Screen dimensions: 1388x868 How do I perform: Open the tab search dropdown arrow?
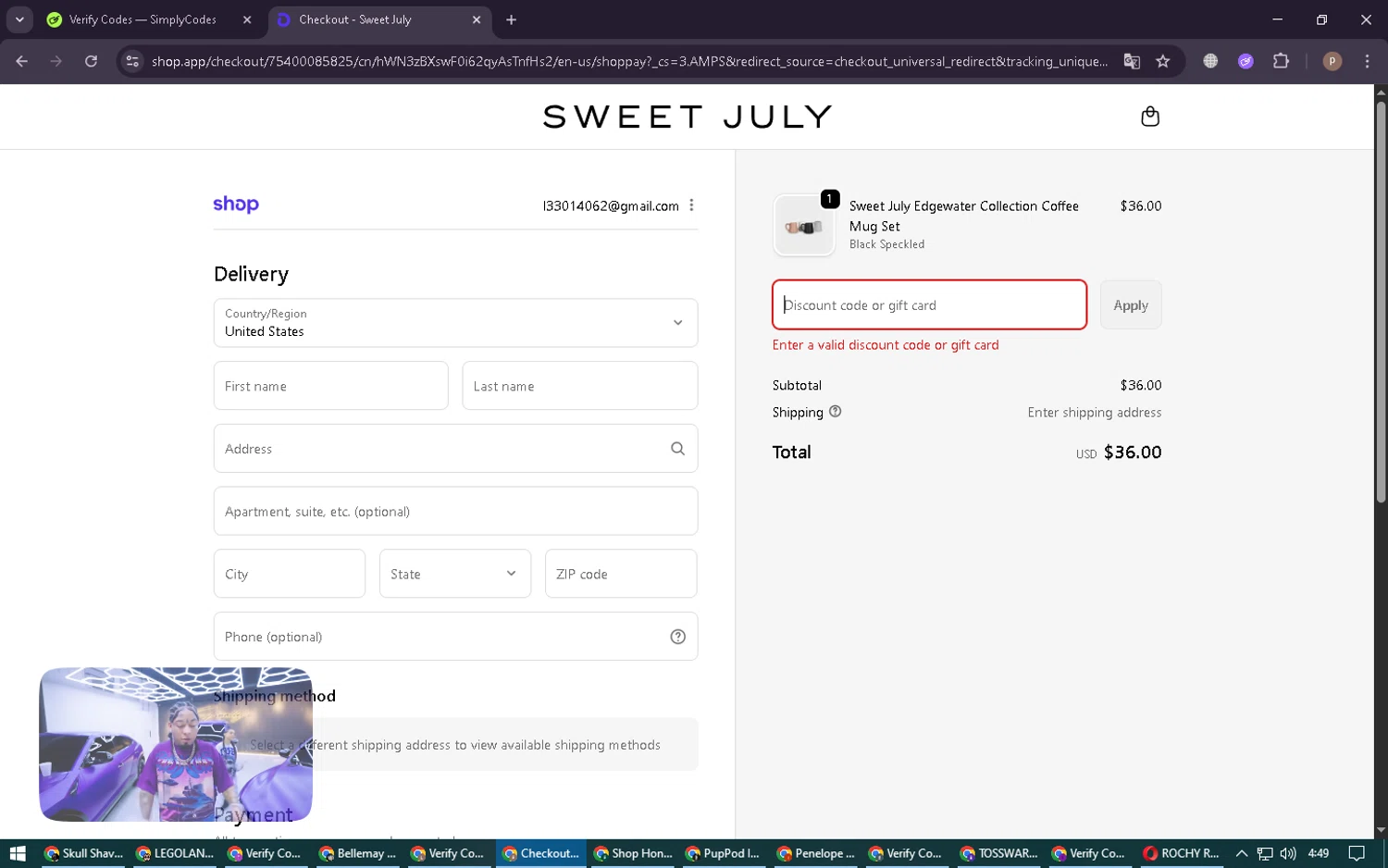19,19
